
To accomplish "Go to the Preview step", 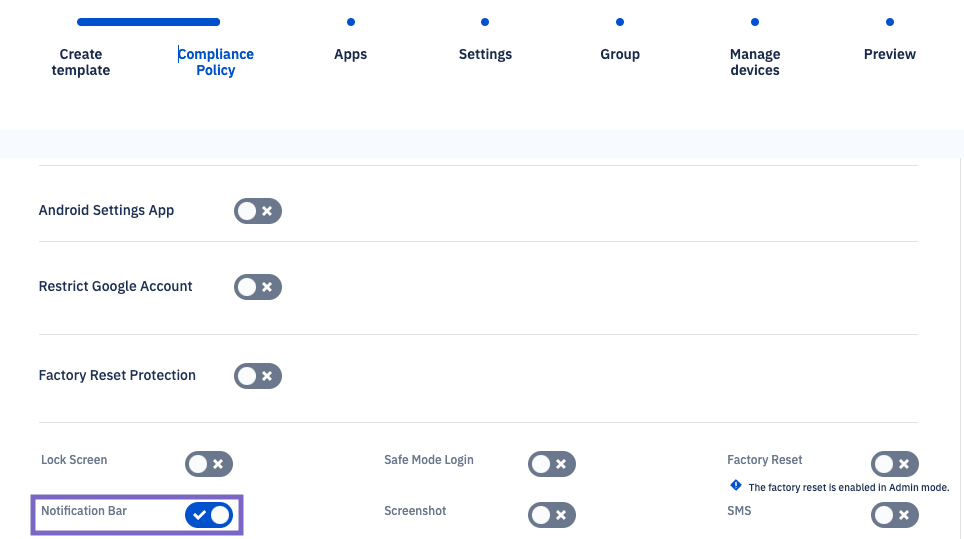I will [889, 54].
